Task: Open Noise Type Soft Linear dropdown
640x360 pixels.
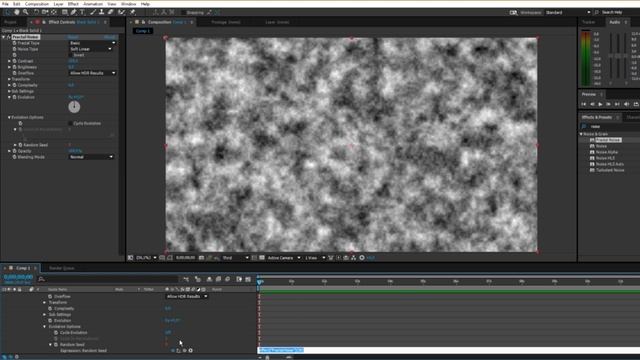Action: tap(90, 49)
